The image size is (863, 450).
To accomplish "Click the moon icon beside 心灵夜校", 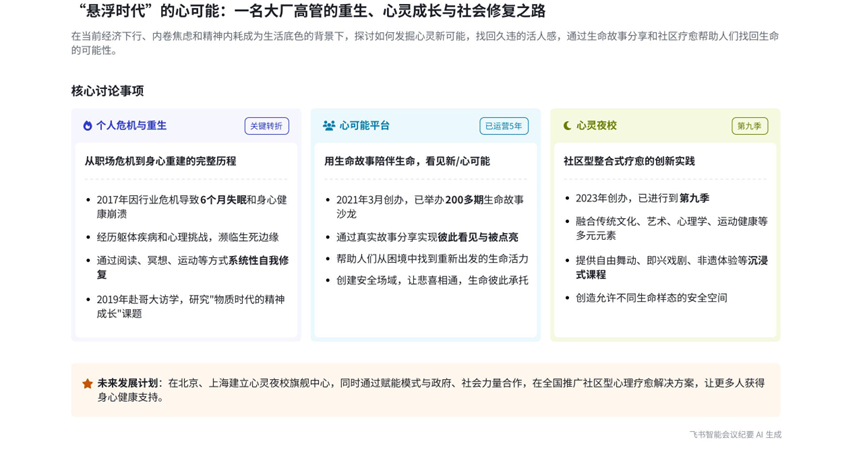I will coord(568,126).
